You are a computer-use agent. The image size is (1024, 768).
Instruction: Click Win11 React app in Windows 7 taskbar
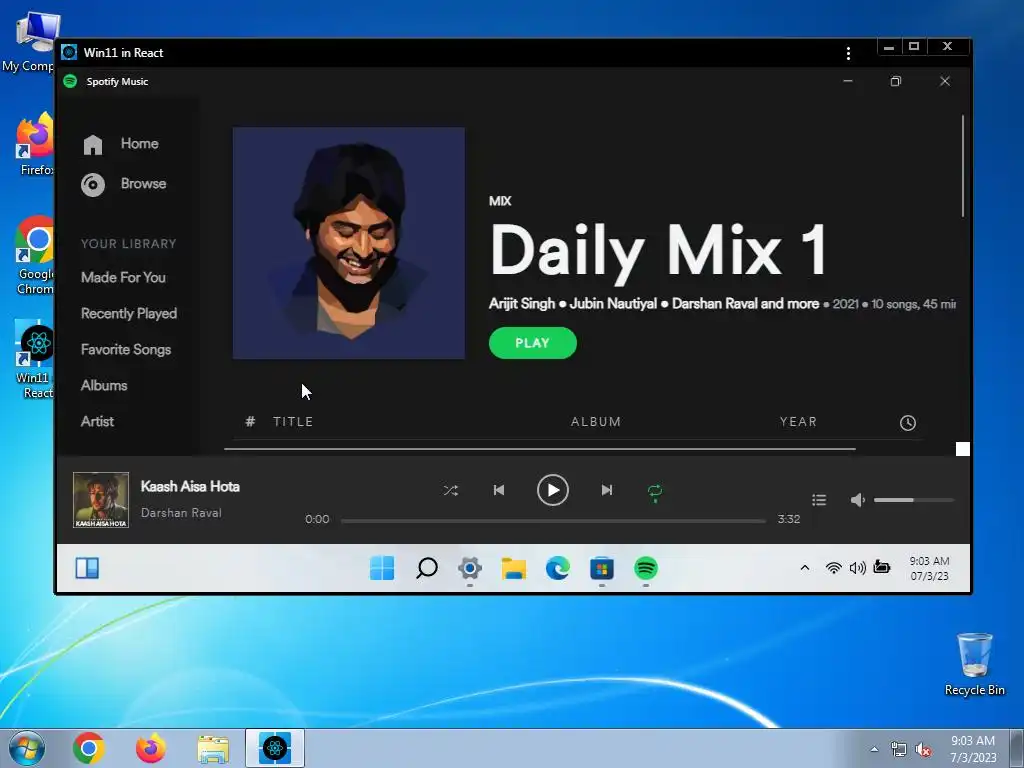[275, 748]
